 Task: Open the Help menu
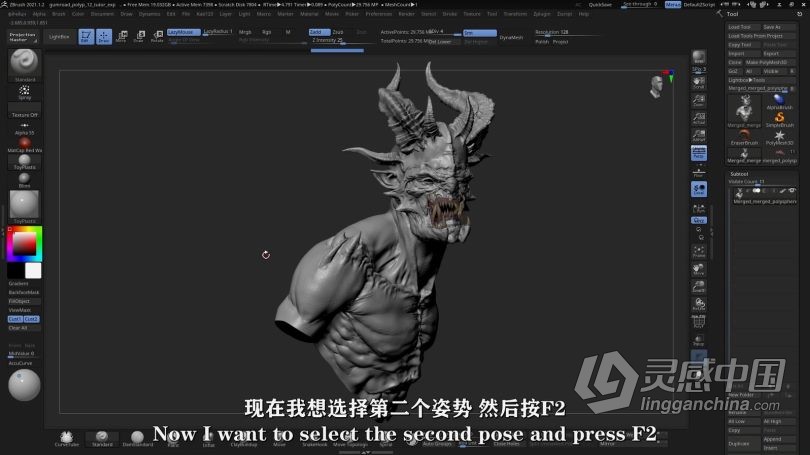tap(584, 14)
